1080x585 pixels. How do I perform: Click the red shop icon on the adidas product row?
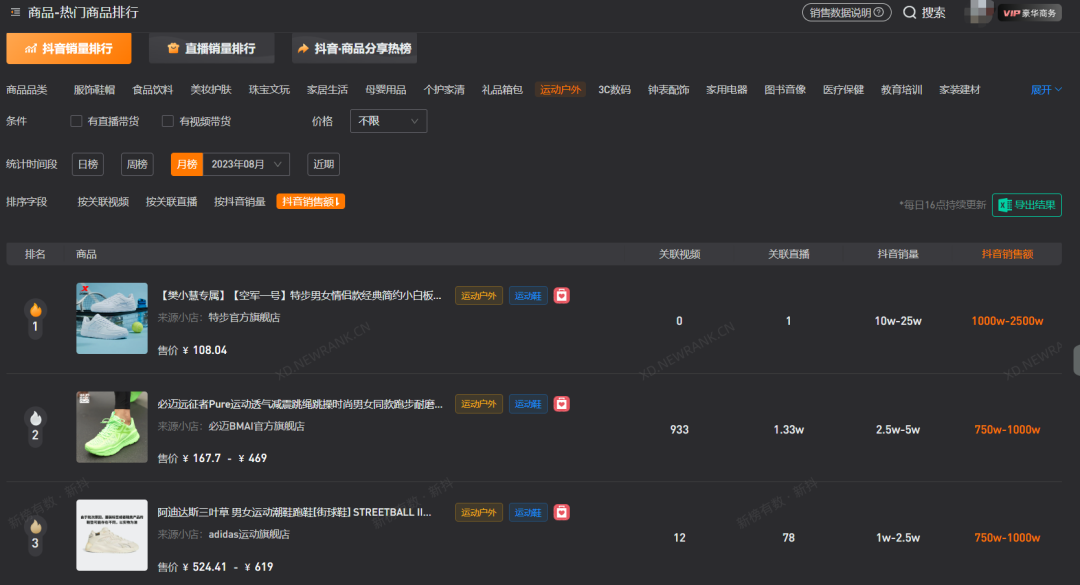(x=563, y=512)
